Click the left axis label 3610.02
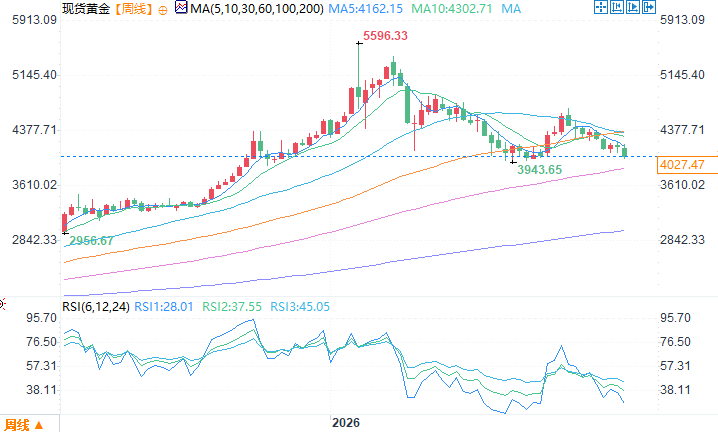Screen dimensions: 718x432 pos(34,185)
